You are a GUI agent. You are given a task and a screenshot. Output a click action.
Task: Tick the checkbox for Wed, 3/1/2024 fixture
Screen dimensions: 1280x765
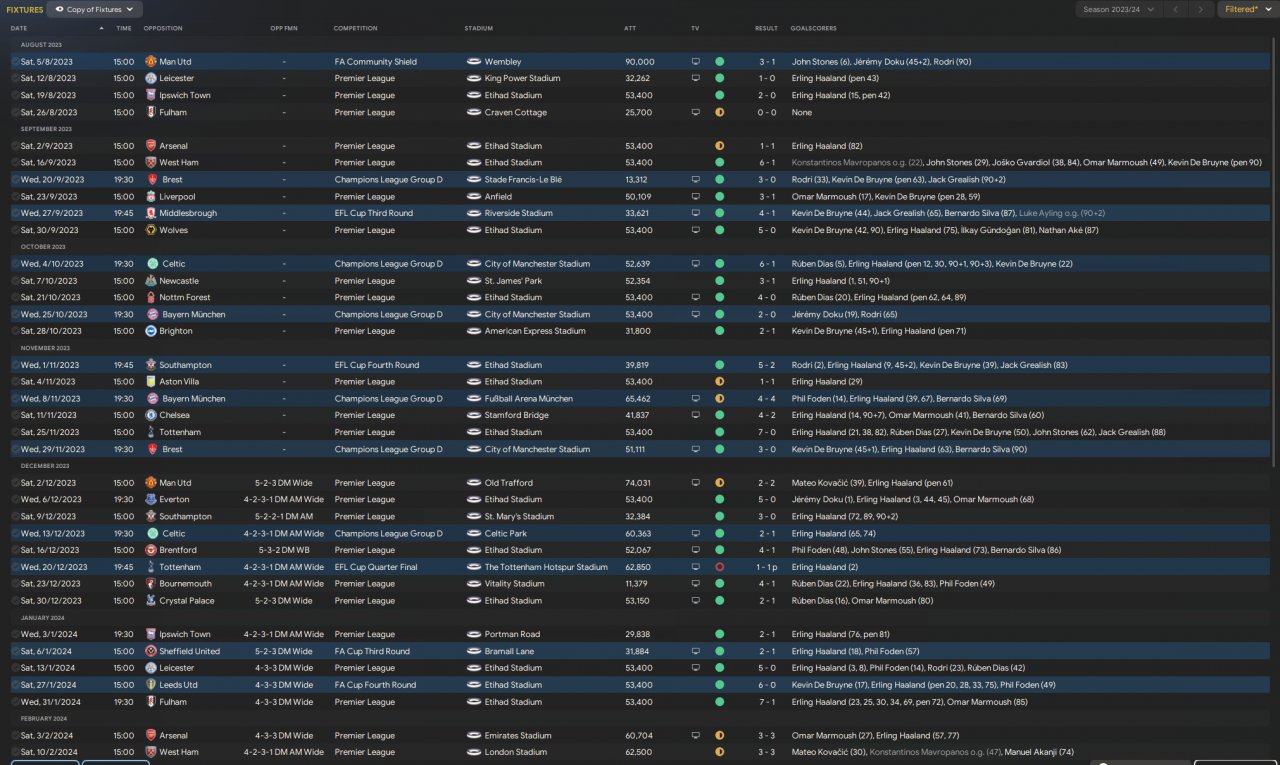(15, 634)
